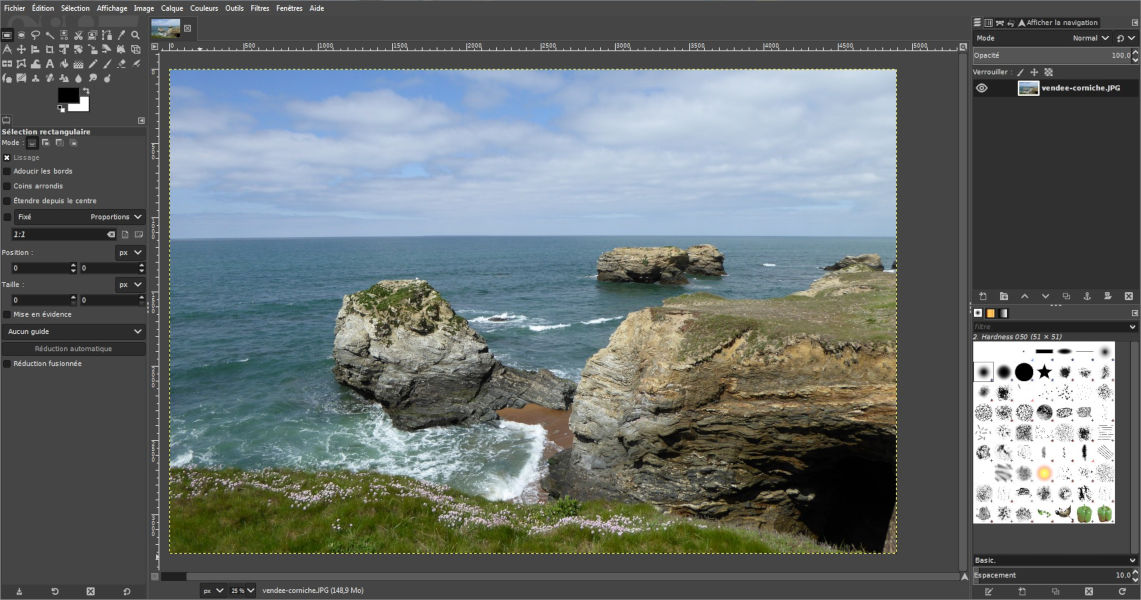Create a new layer group
Image resolution: width=1141 pixels, height=600 pixels.
coord(1004,296)
